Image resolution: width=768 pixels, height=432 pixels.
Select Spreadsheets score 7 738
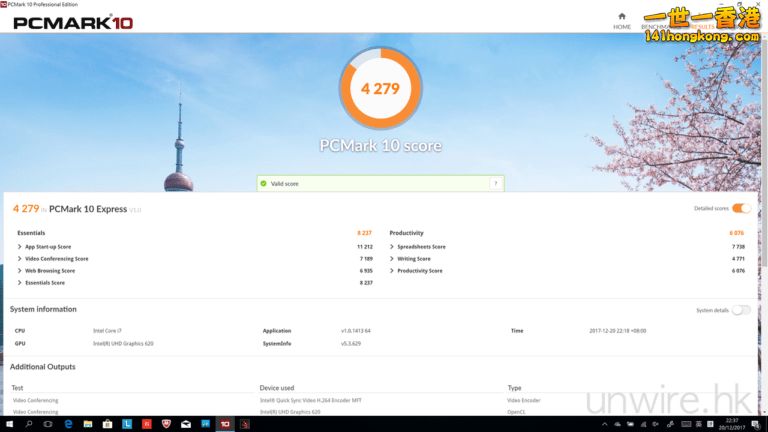738,247
